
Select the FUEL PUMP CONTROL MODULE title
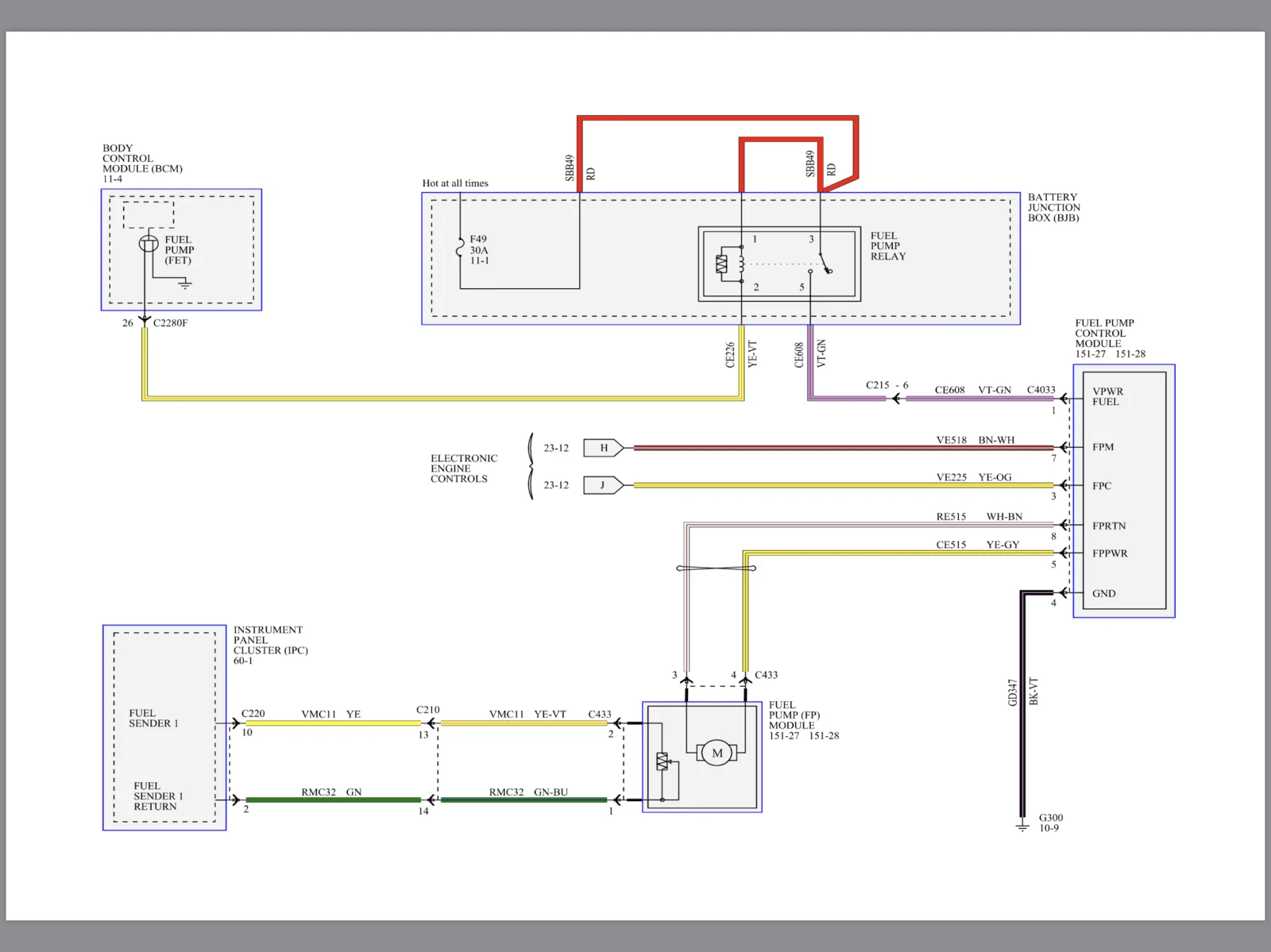[1105, 333]
